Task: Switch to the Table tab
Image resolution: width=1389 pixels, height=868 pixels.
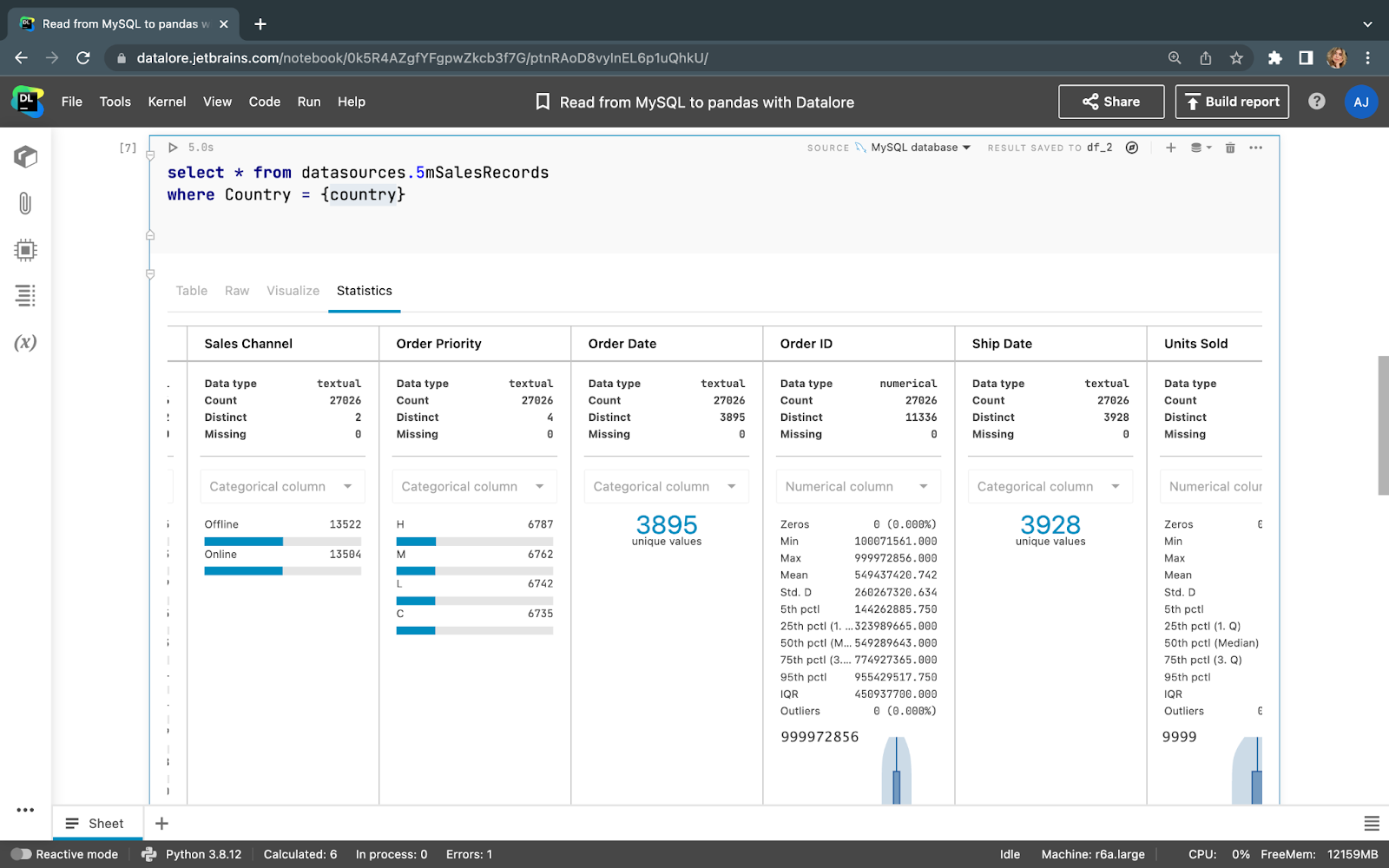Action: tap(191, 291)
